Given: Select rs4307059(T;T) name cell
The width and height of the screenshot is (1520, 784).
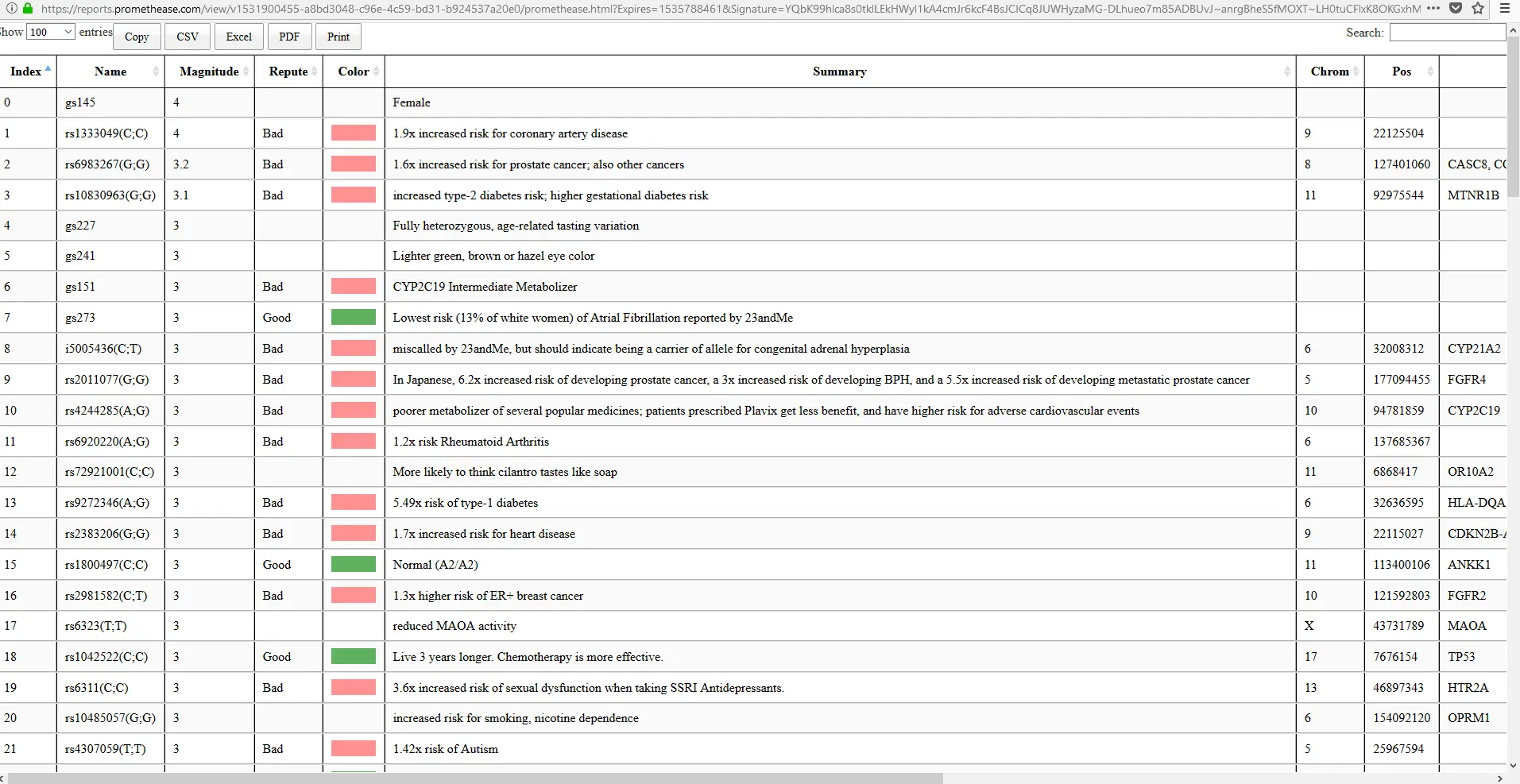Looking at the screenshot, I should (110, 749).
